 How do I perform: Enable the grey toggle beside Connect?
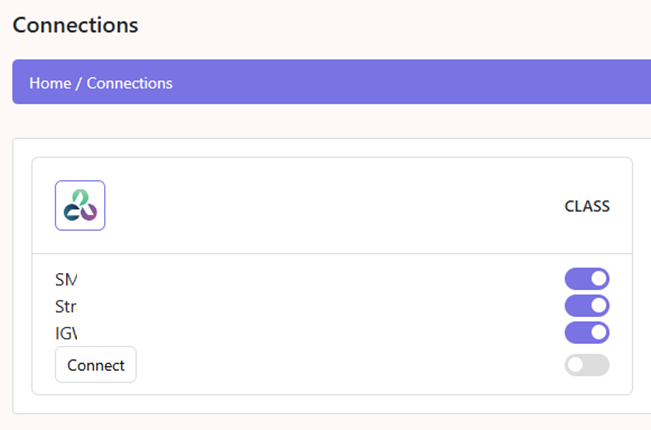[x=587, y=365]
